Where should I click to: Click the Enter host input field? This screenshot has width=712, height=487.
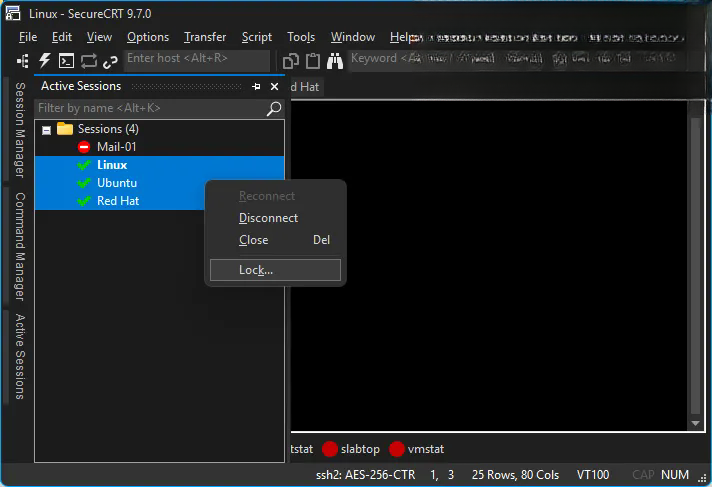point(197,60)
